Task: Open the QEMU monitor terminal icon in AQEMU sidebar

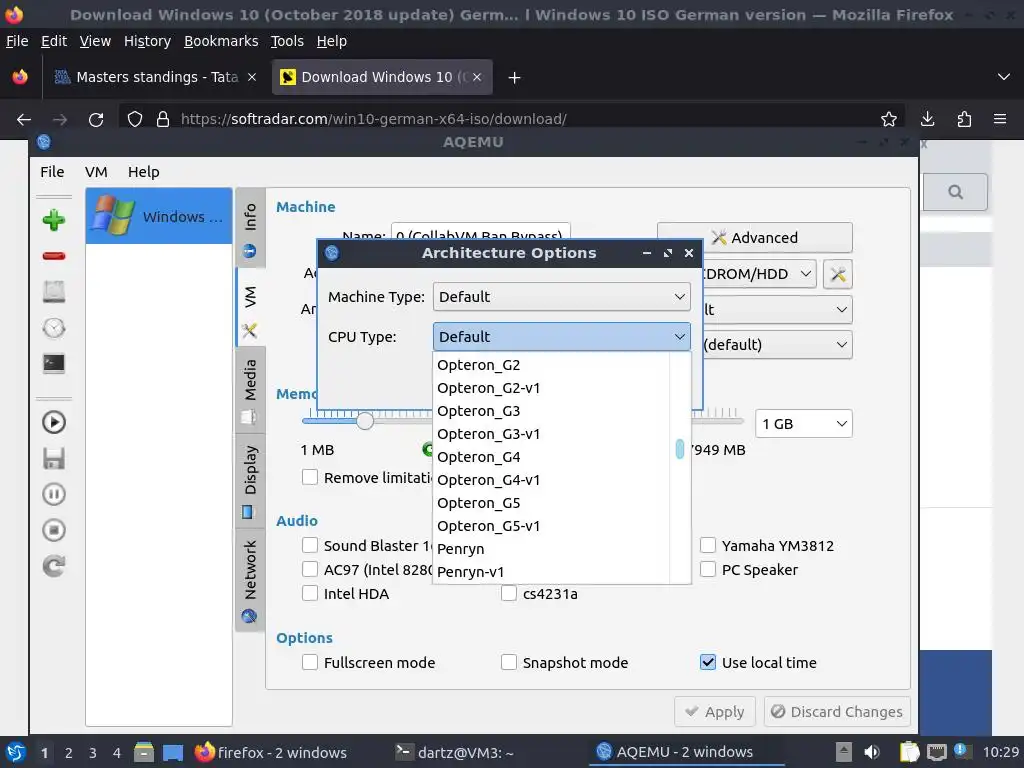Action: coord(54,363)
